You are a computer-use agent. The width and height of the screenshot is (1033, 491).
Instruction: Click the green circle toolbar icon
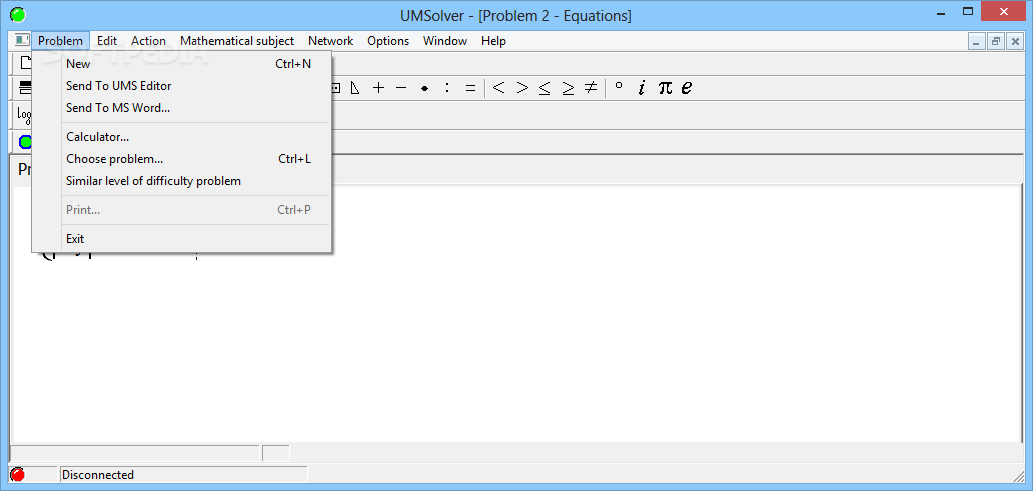(x=25, y=142)
